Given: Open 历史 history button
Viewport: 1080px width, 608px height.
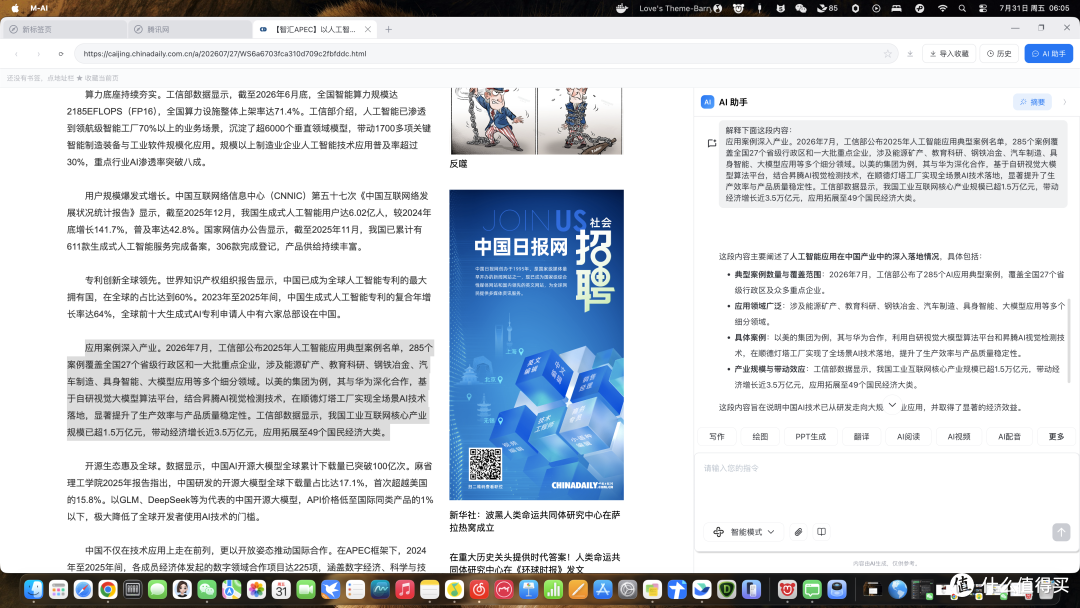Looking at the screenshot, I should 999,54.
